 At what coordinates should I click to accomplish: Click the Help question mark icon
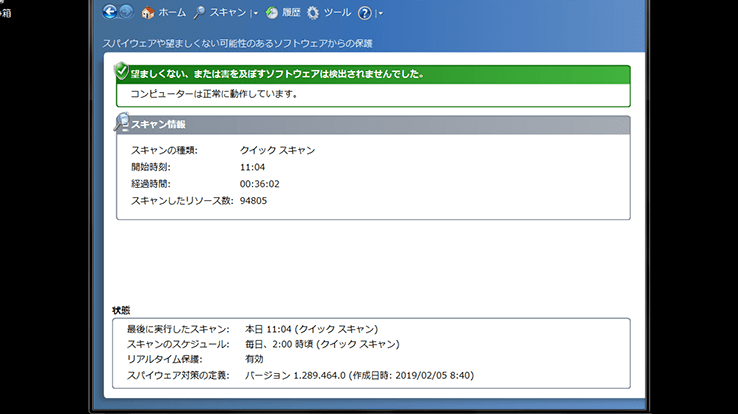pos(365,13)
